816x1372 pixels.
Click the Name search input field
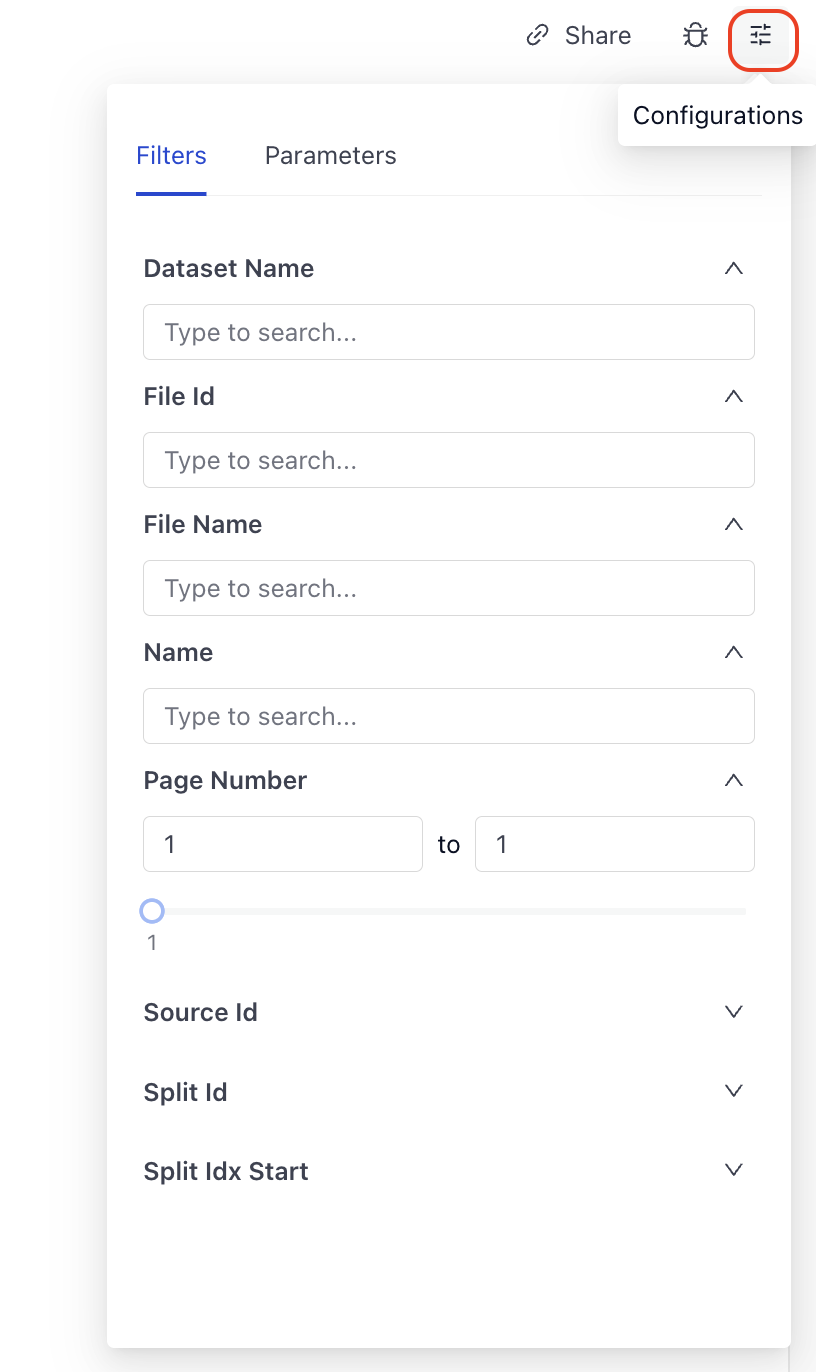tap(448, 716)
